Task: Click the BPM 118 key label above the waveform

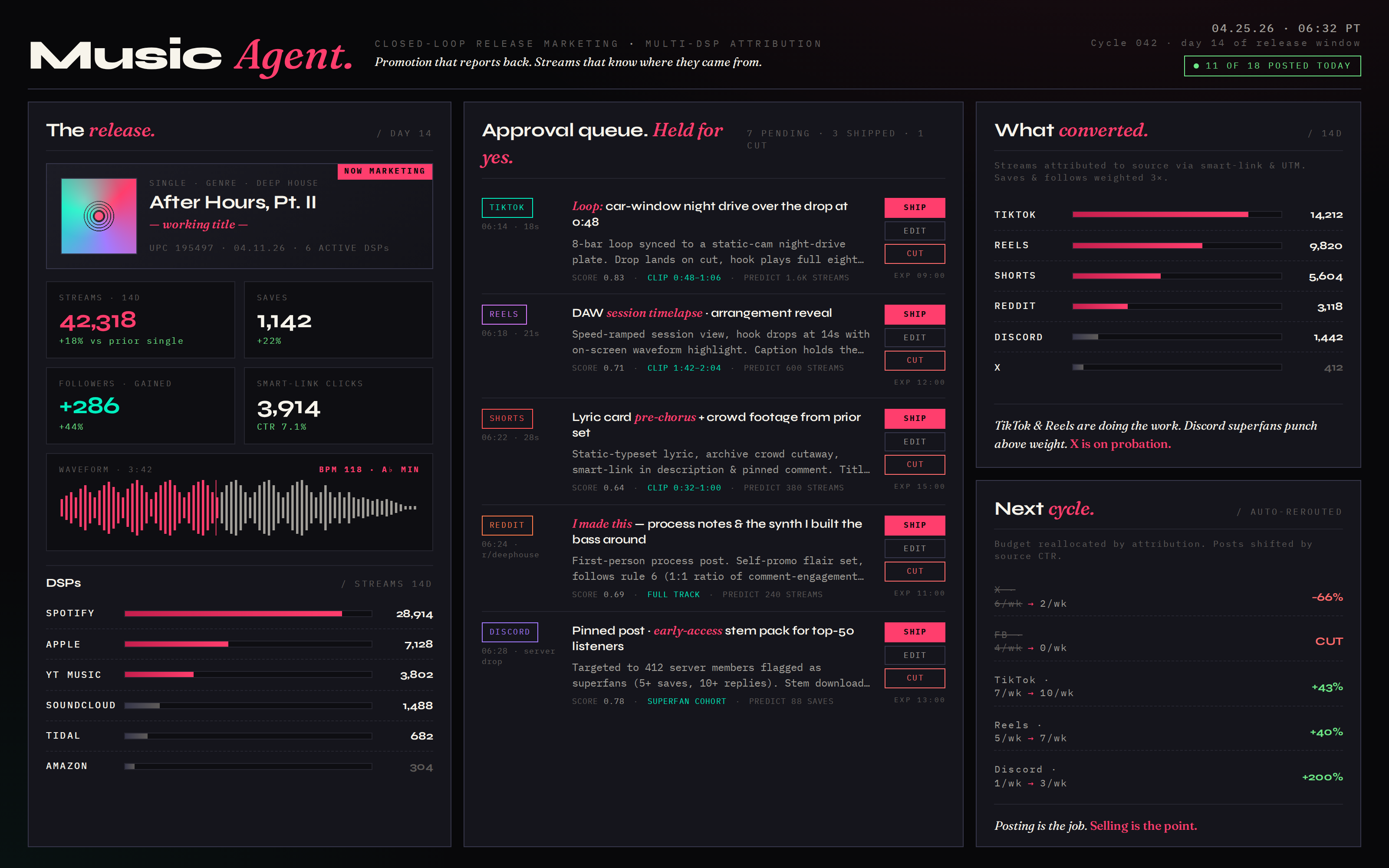Action: pyautogui.click(x=370, y=469)
